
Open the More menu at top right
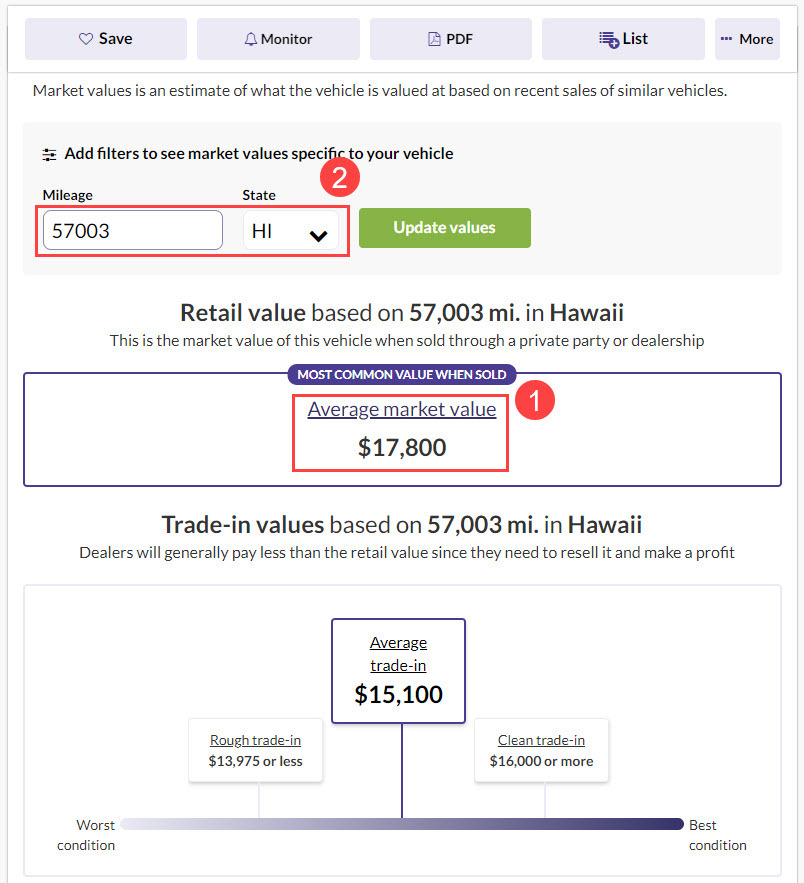[747, 39]
